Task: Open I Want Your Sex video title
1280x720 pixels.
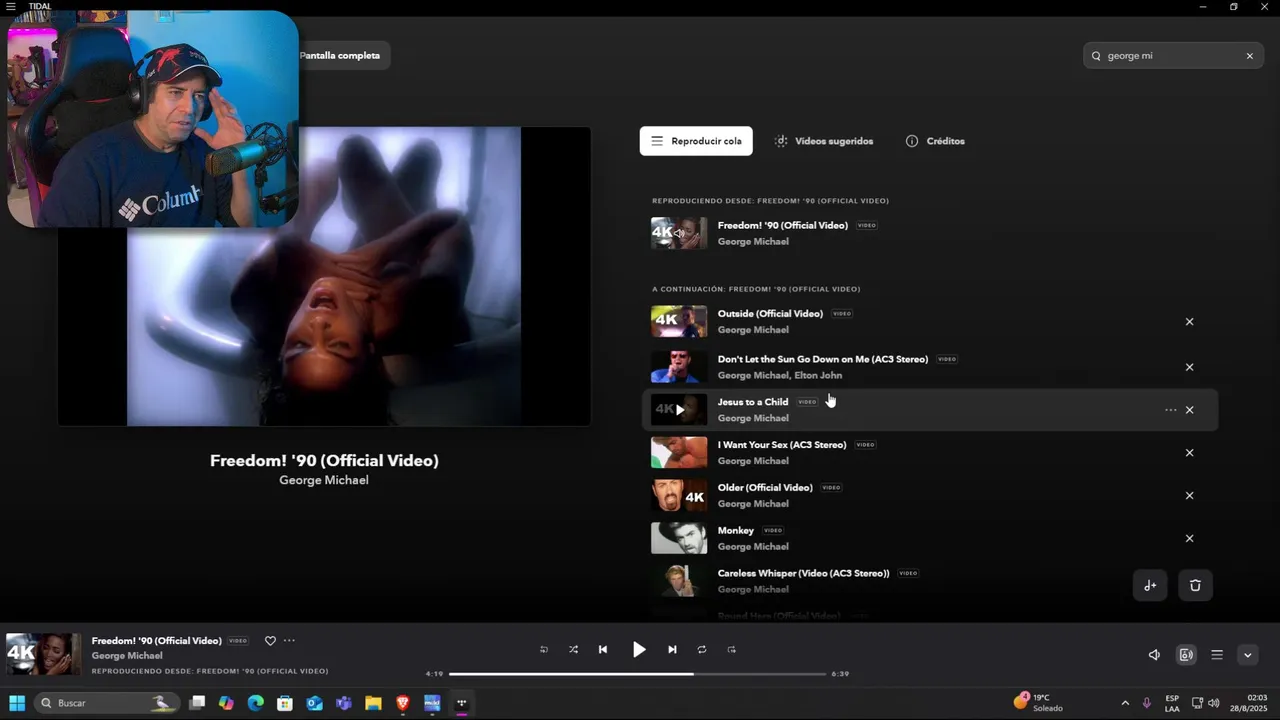Action: coord(782,445)
